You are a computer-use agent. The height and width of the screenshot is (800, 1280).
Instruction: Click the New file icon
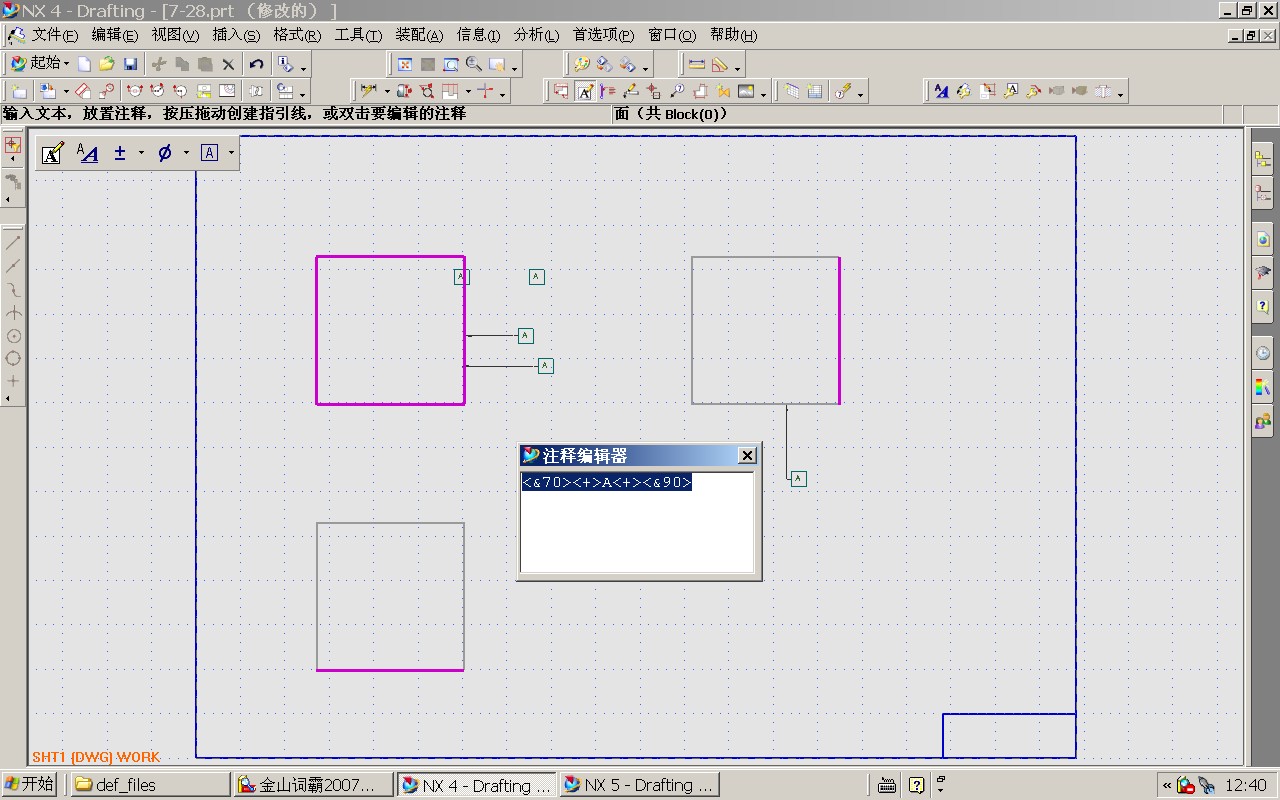[x=84, y=64]
